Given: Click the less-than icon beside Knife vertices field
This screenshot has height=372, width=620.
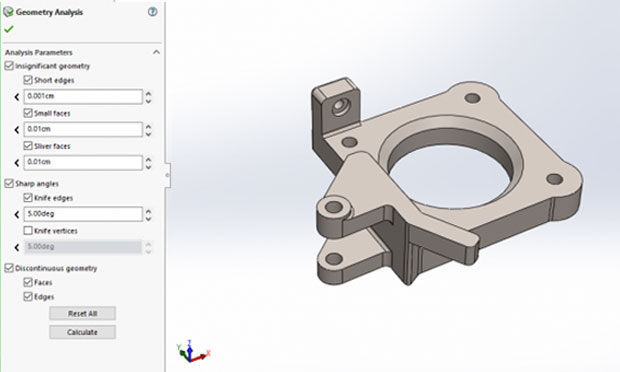Looking at the screenshot, I should click(17, 247).
